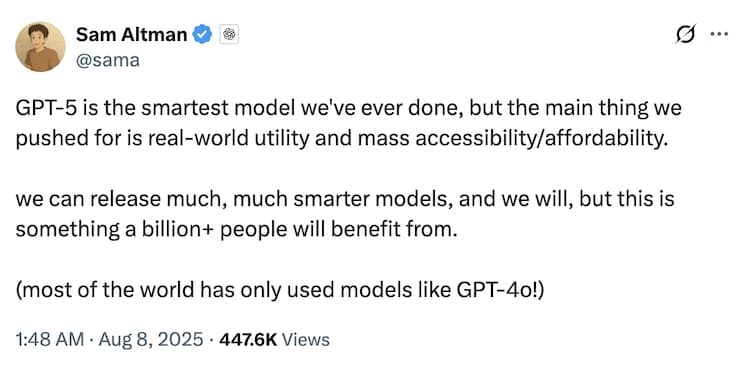Click the Aug 8, 2025 date

click(x=150, y=340)
